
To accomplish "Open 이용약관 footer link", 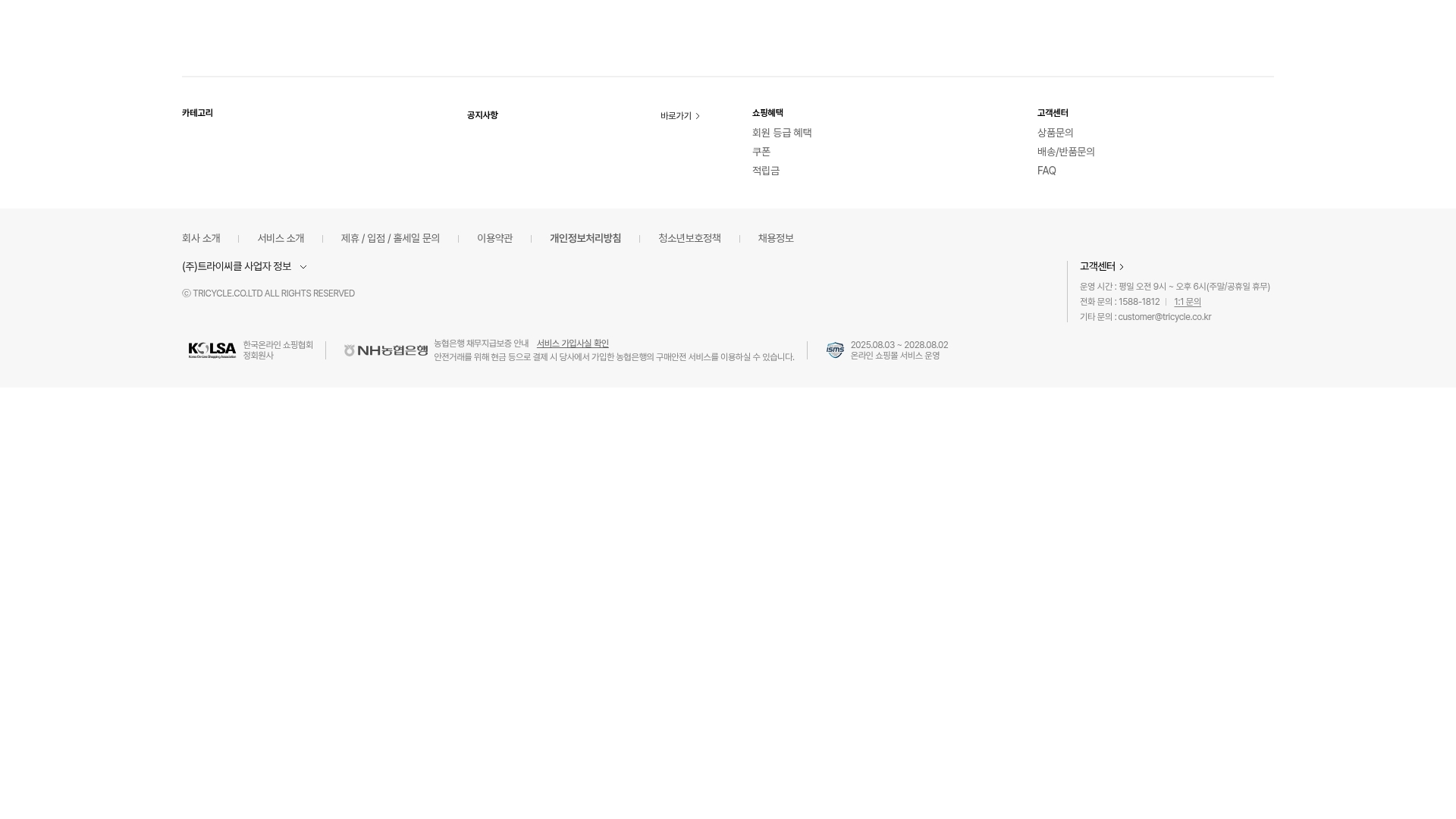I will (494, 239).
